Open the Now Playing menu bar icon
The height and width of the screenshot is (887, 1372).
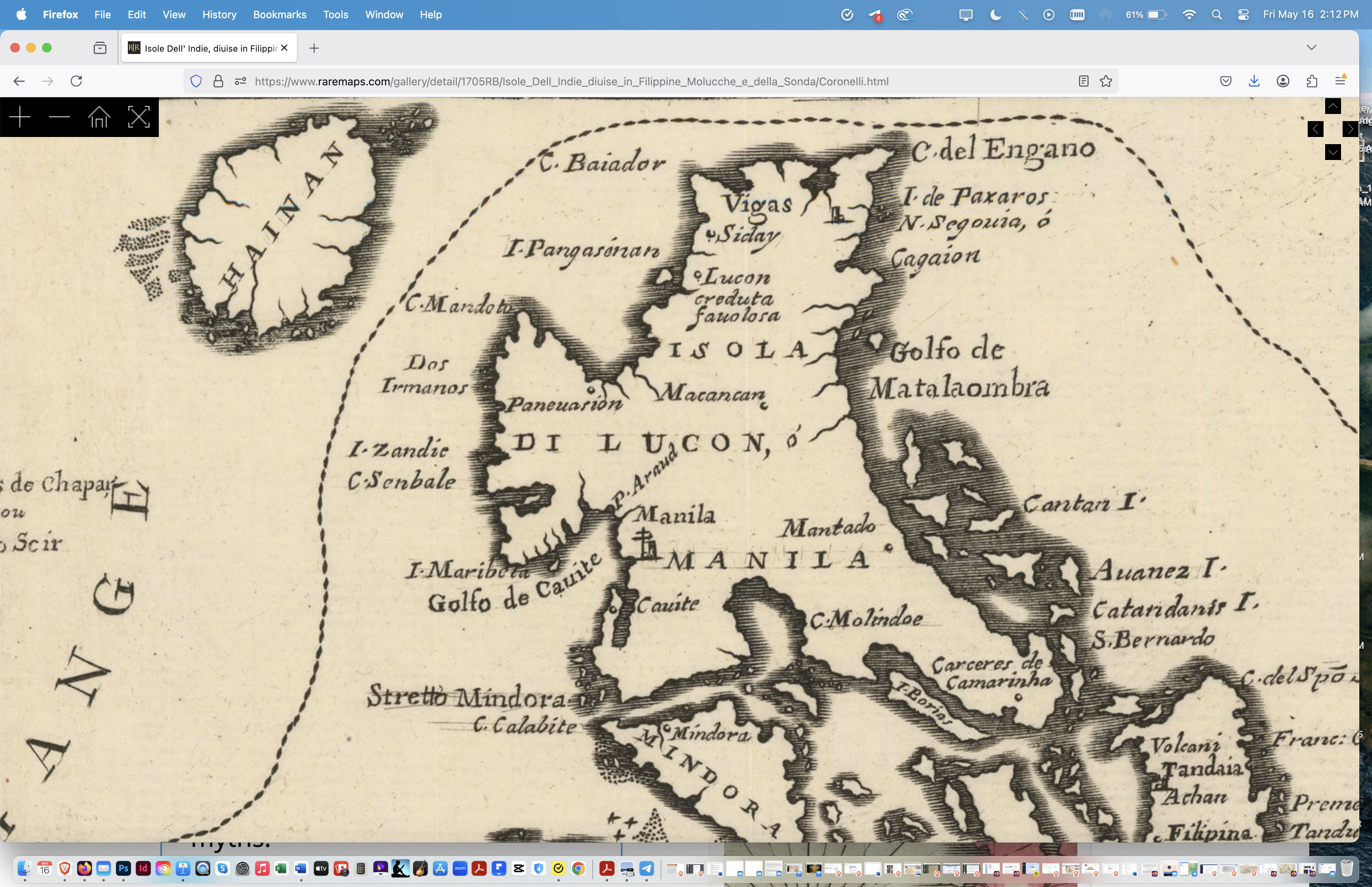point(1048,15)
